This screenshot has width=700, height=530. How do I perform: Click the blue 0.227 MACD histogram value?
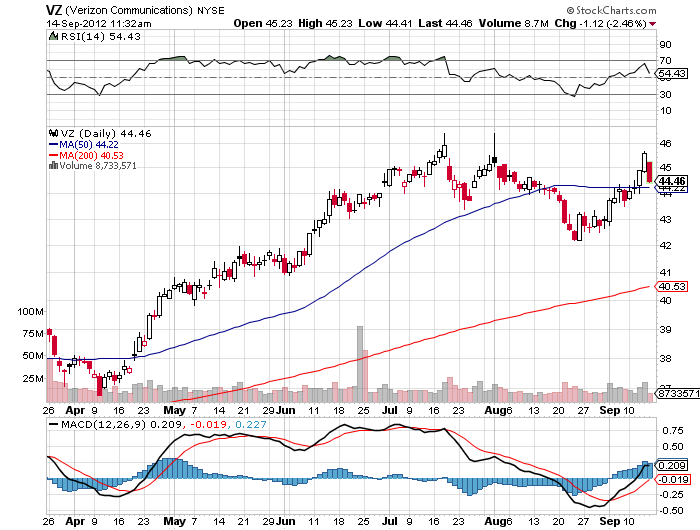tap(250, 424)
